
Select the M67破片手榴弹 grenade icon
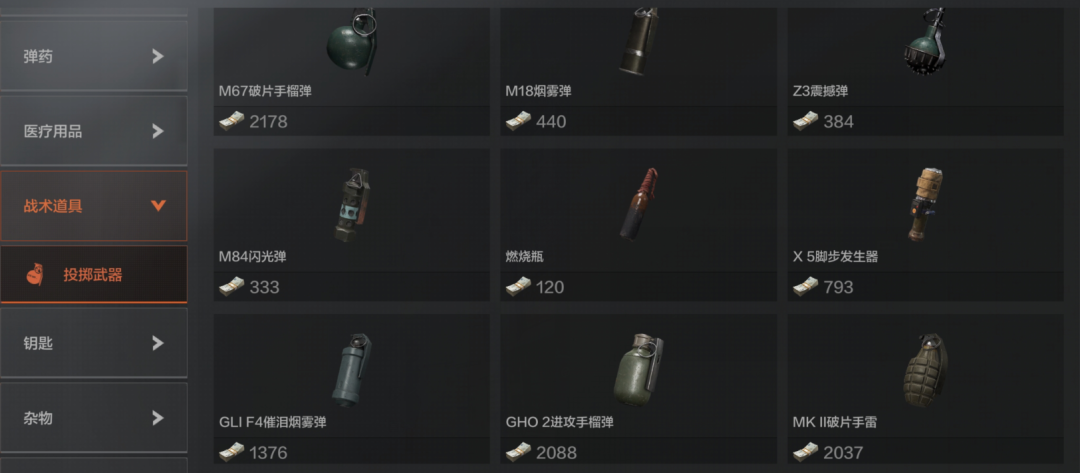[x=352, y=41]
